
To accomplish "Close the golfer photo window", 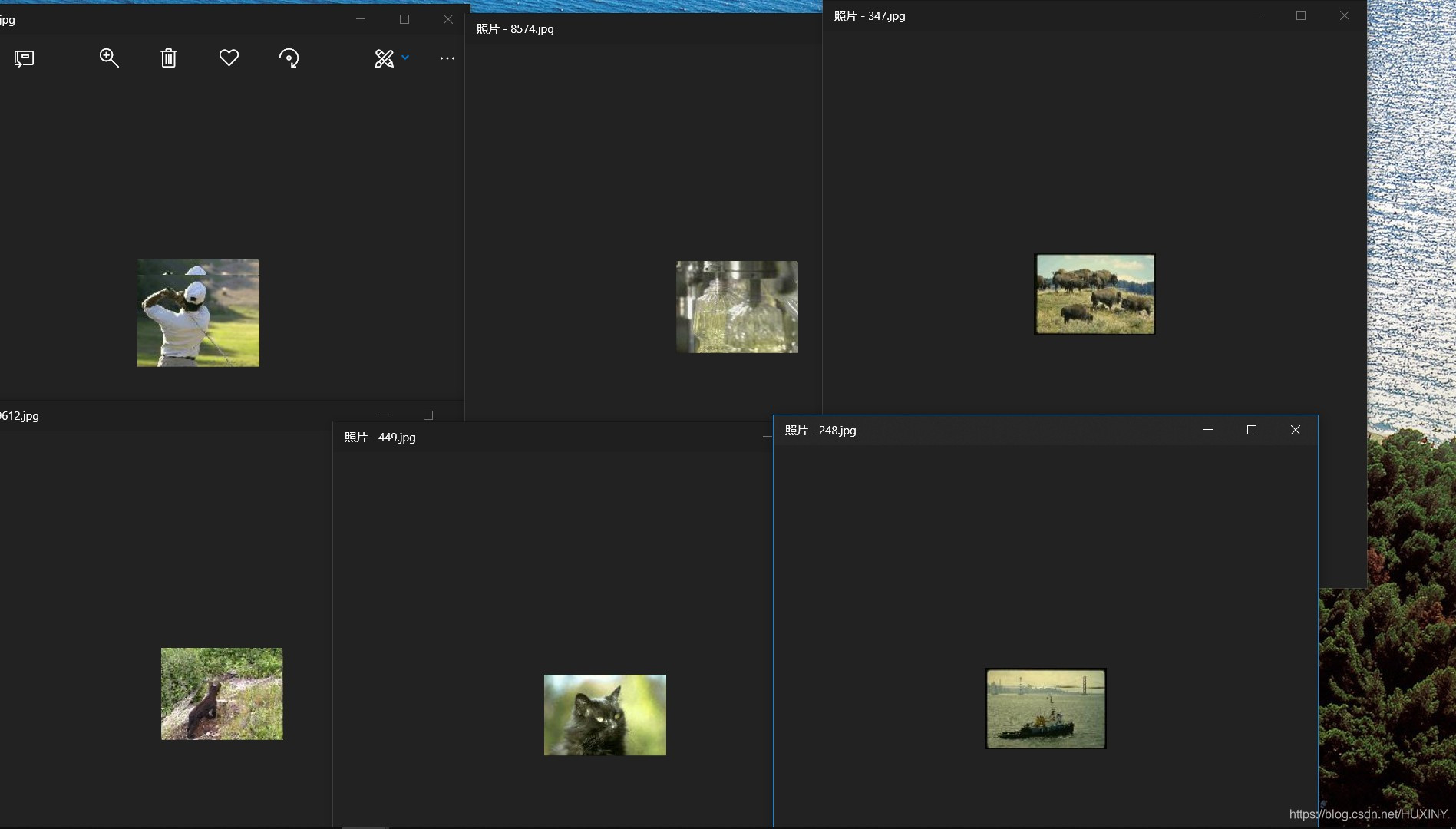I will (448, 19).
